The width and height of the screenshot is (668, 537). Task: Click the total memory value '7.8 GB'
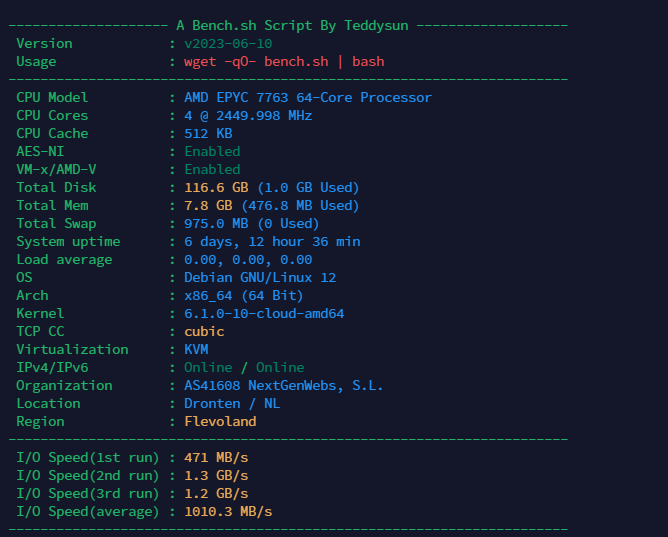tap(208, 206)
